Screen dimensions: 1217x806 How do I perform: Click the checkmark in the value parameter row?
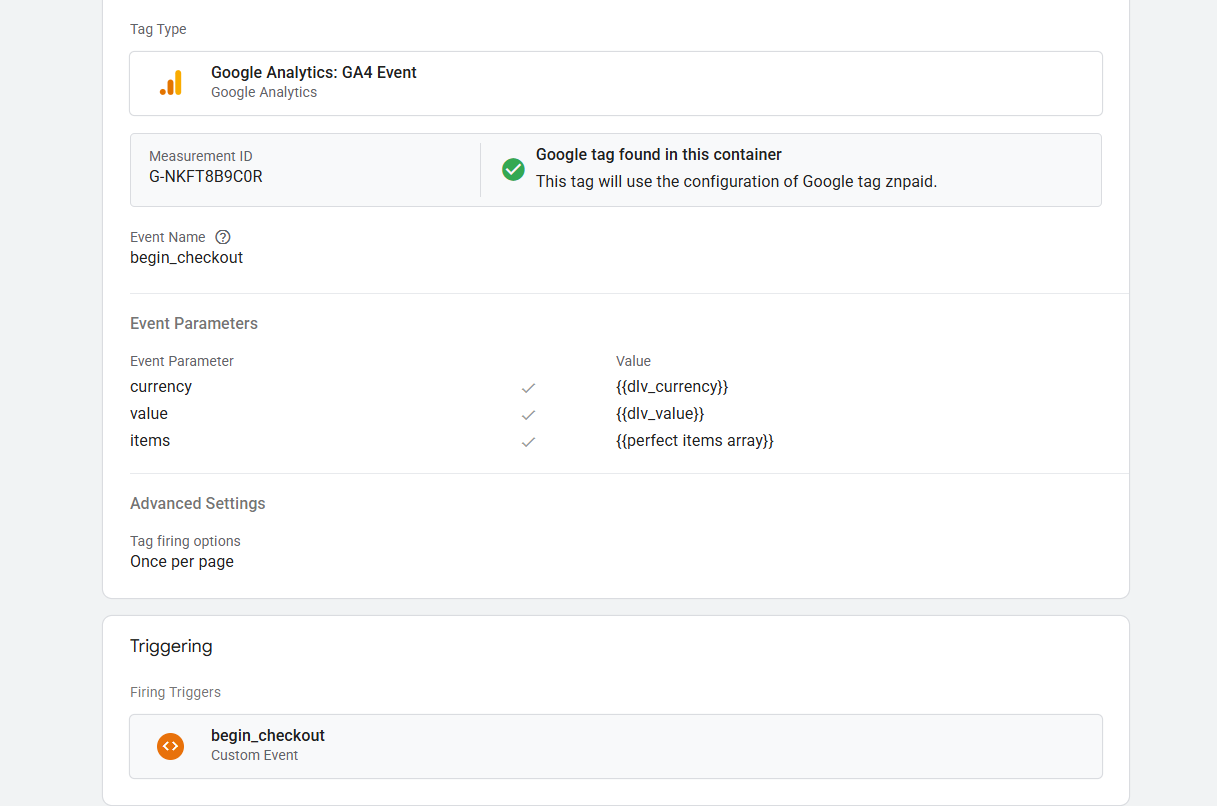point(528,415)
